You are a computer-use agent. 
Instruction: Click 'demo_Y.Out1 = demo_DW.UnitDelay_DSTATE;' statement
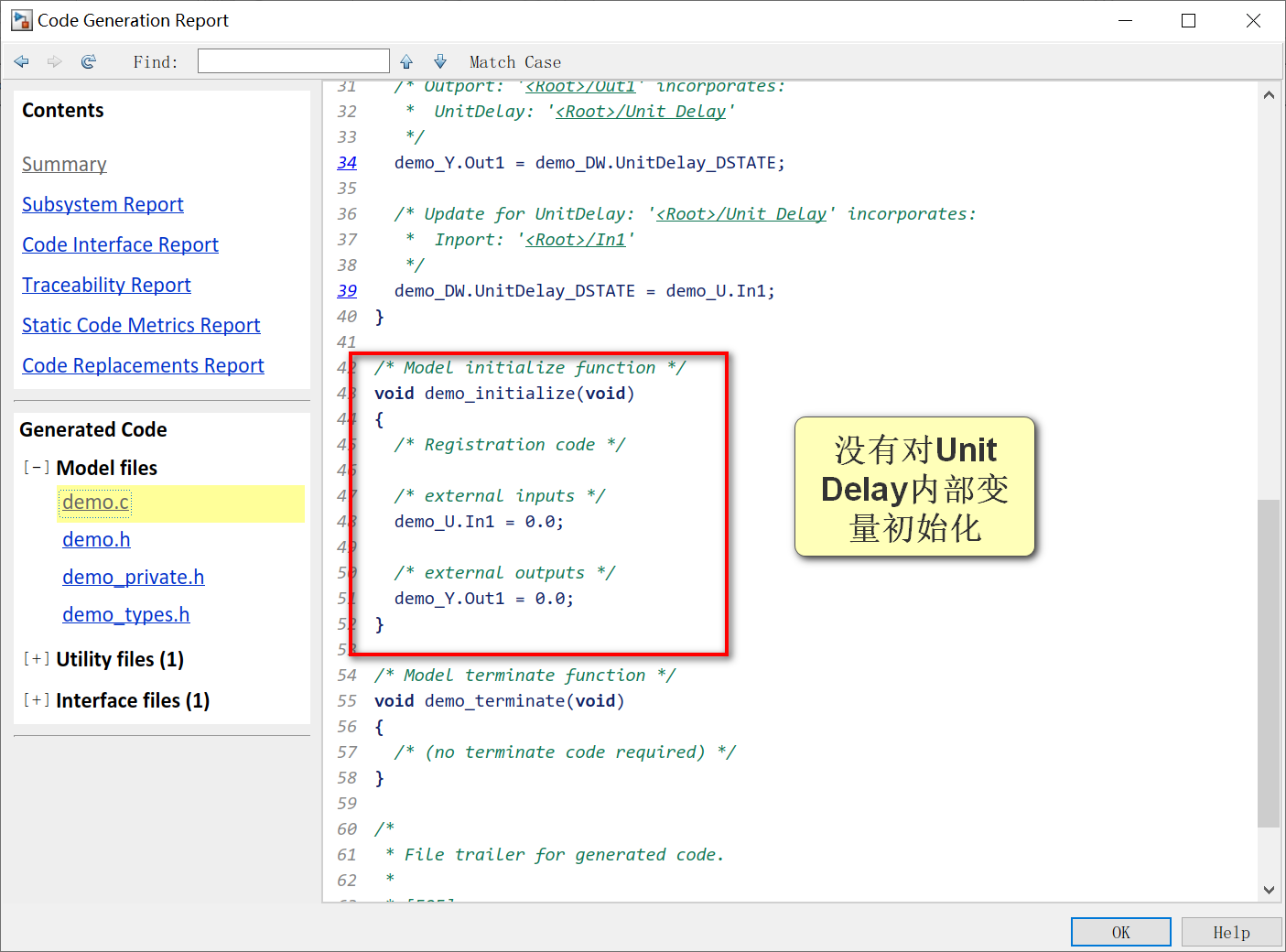[589, 163]
